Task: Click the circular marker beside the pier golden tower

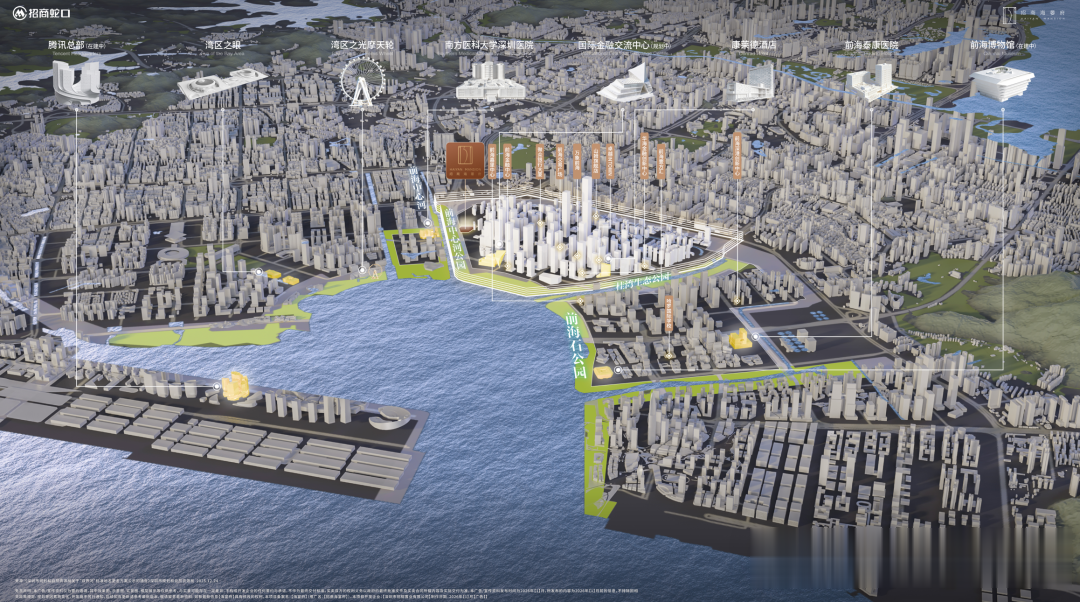Action: [217, 387]
